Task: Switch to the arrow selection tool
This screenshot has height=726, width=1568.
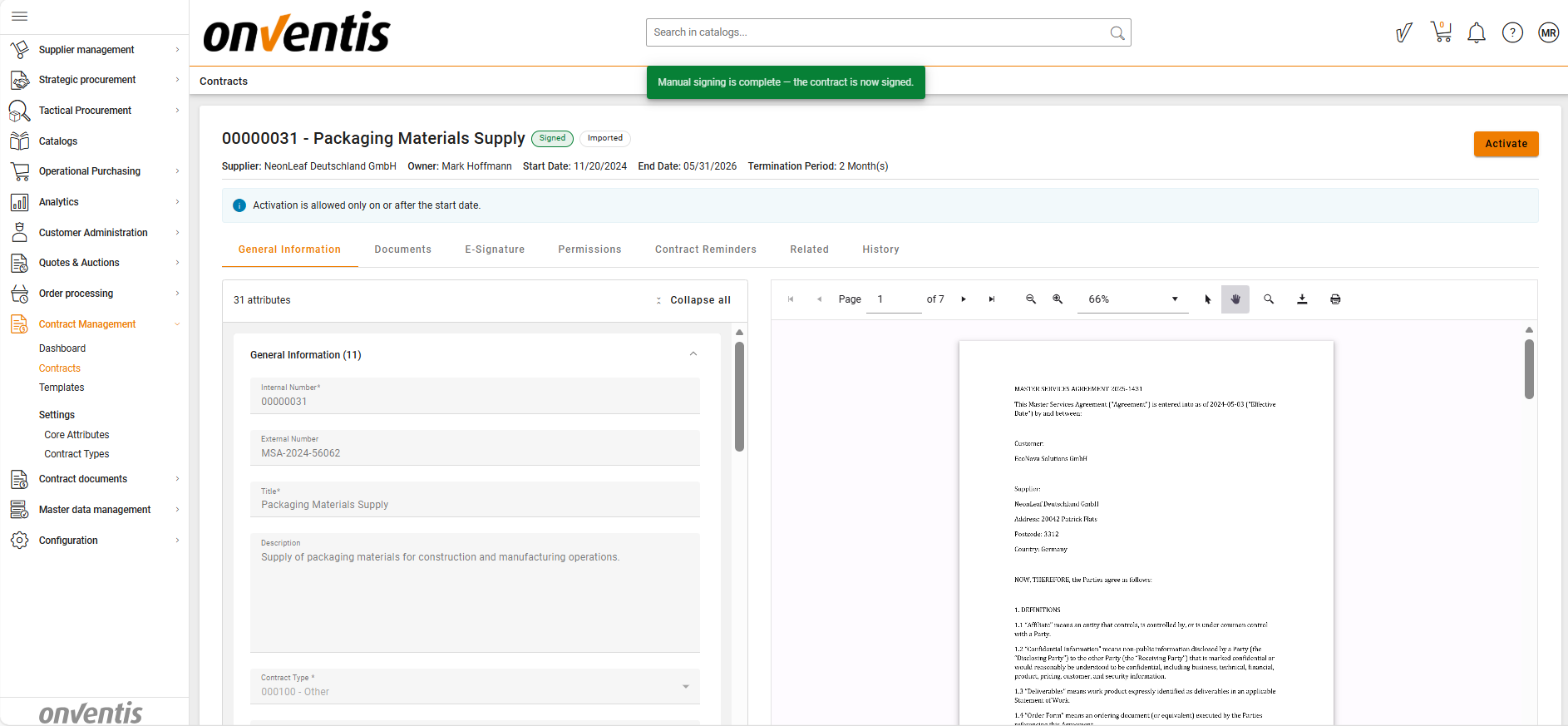Action: 1208,299
